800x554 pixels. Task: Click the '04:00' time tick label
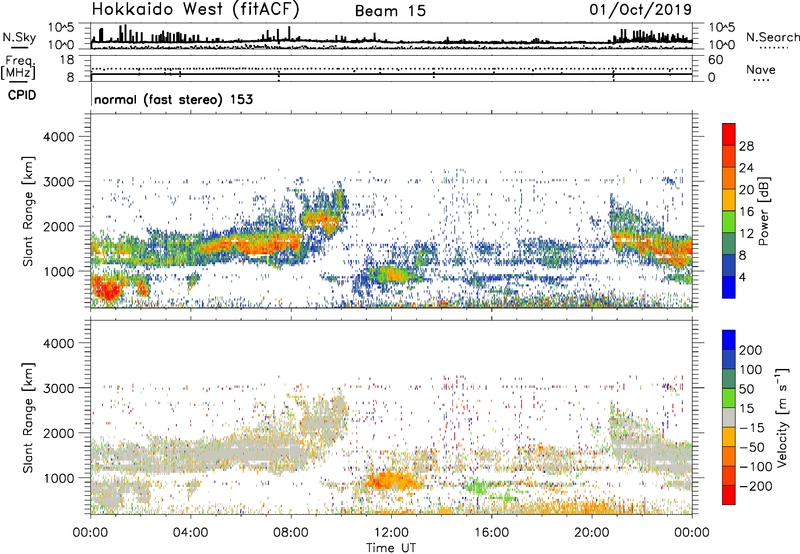[190, 533]
